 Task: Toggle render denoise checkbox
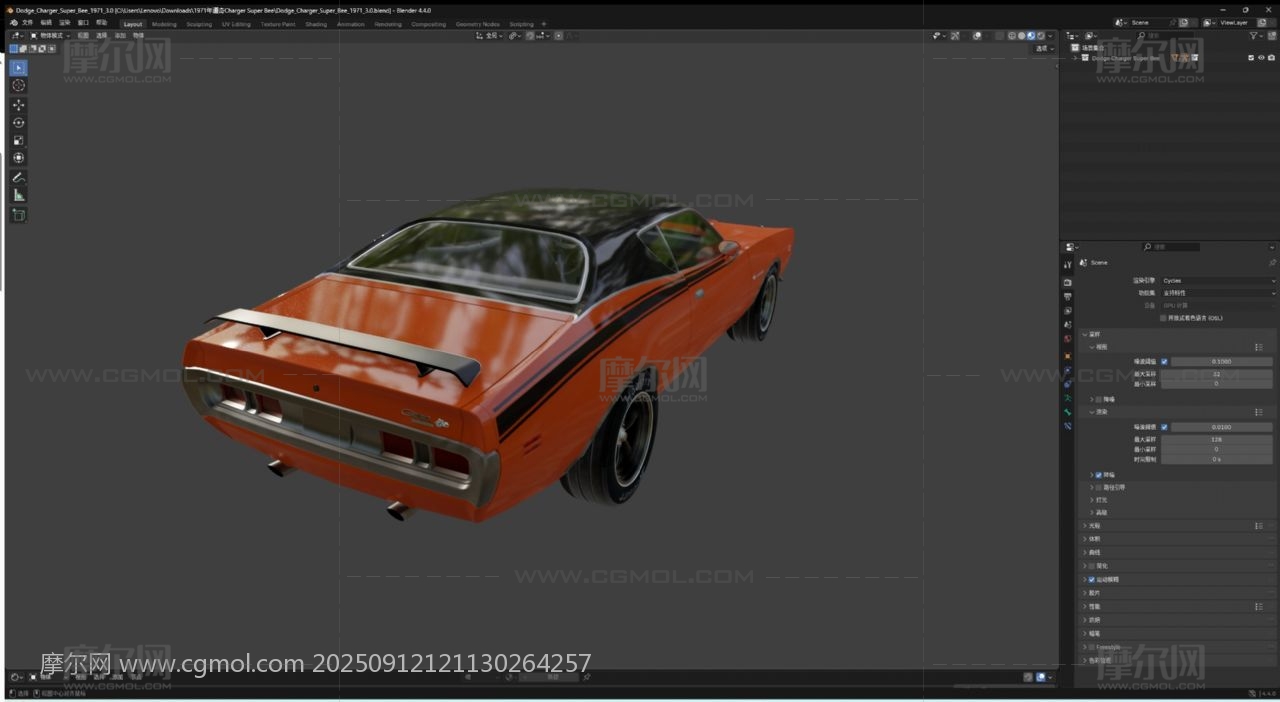pyautogui.click(x=1098, y=475)
